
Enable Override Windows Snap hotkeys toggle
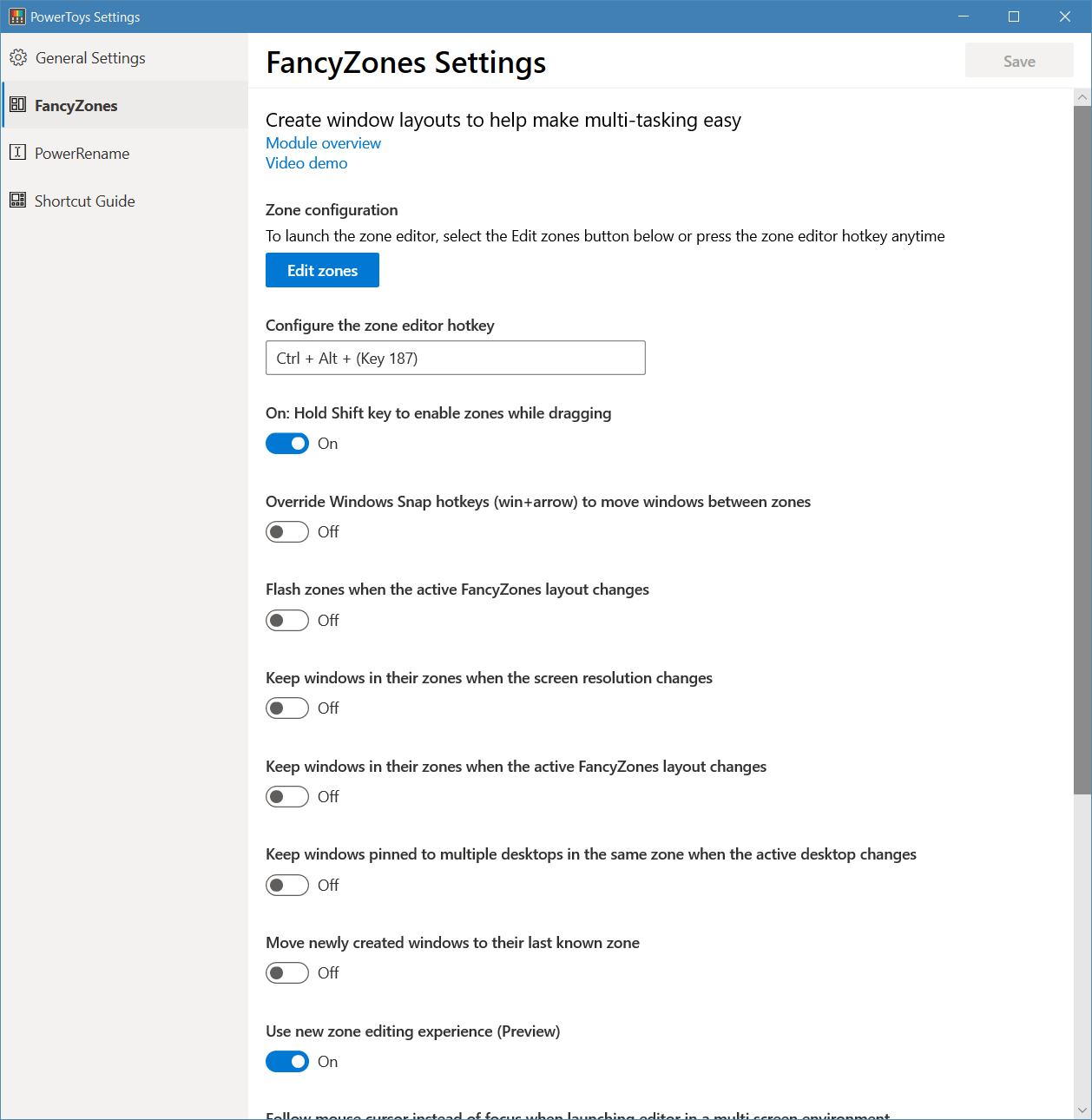tap(287, 532)
